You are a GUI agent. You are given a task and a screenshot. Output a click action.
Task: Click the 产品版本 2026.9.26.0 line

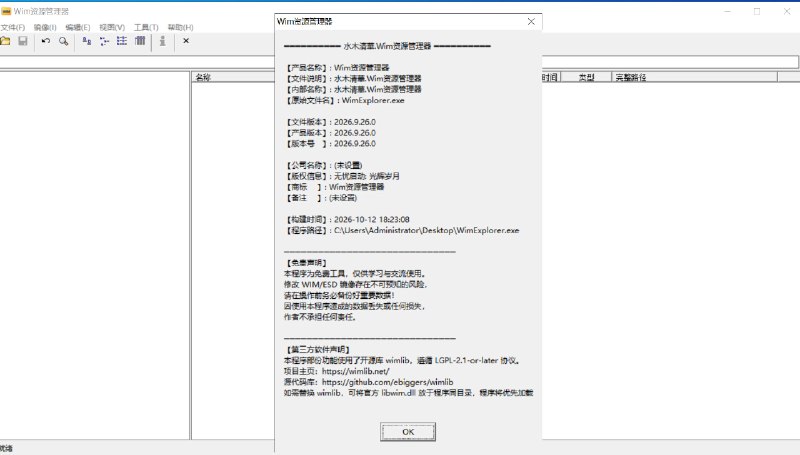coord(330,133)
